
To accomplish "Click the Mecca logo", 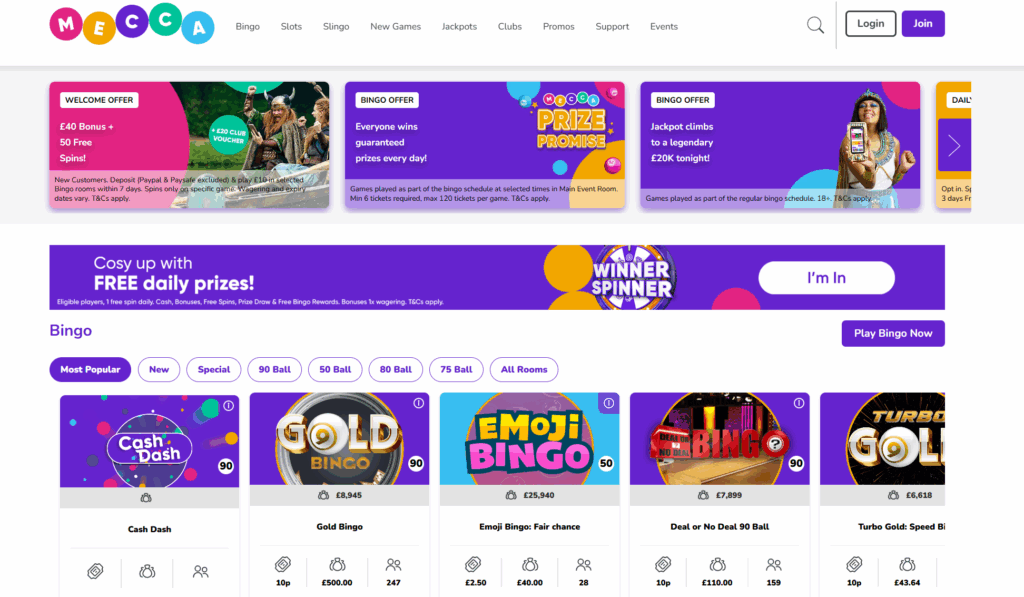I will coord(132,24).
